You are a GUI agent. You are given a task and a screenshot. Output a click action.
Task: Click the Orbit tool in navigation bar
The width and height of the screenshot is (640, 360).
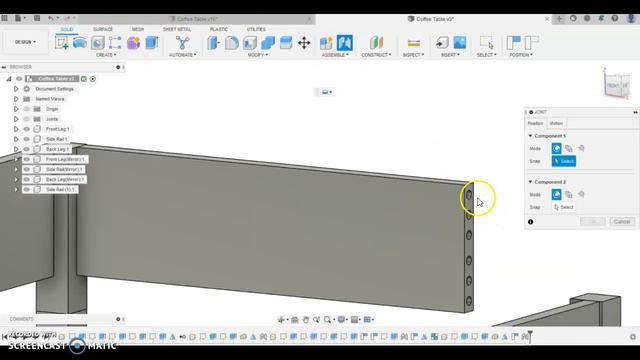click(x=281, y=320)
